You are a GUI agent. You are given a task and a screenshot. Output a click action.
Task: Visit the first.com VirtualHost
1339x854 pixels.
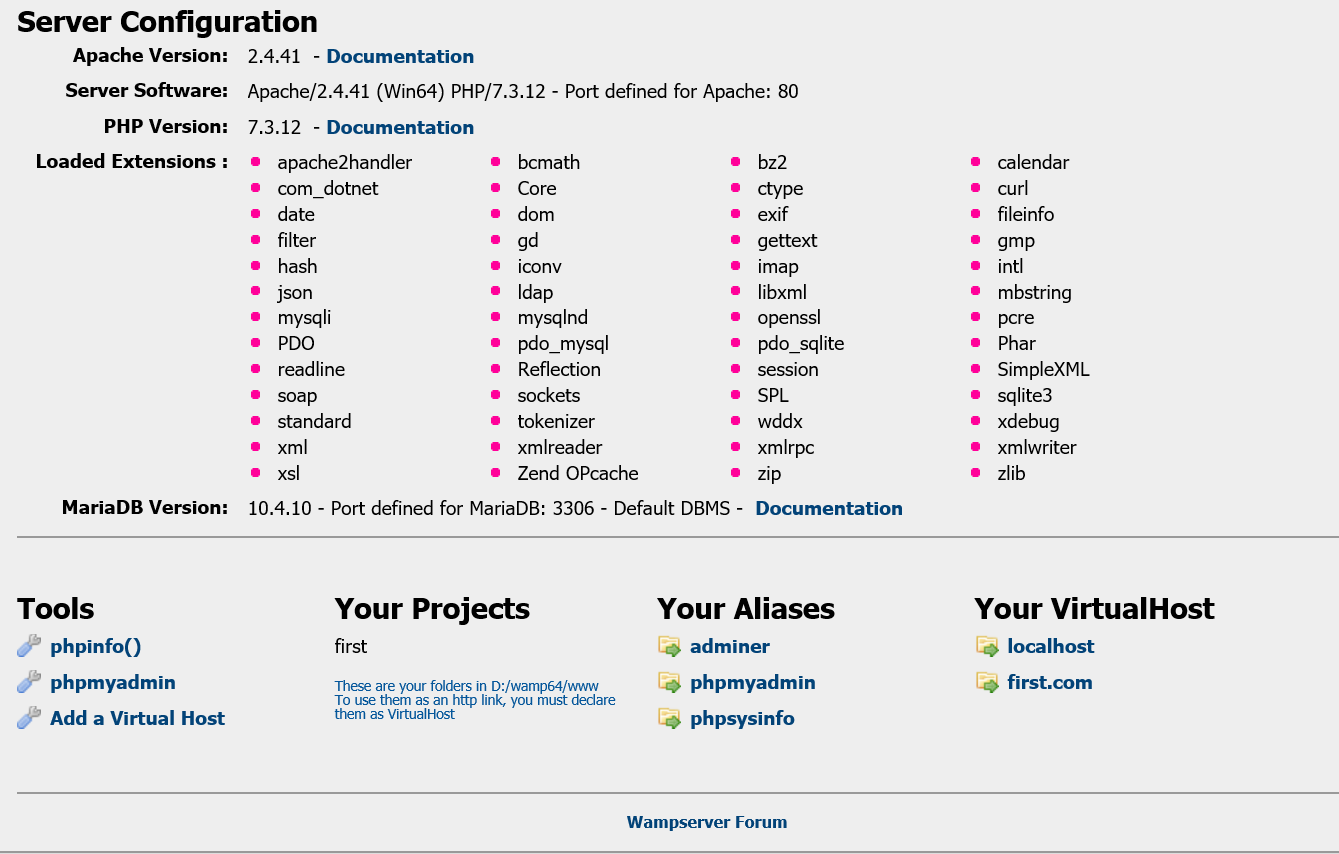pyautogui.click(x=1050, y=682)
